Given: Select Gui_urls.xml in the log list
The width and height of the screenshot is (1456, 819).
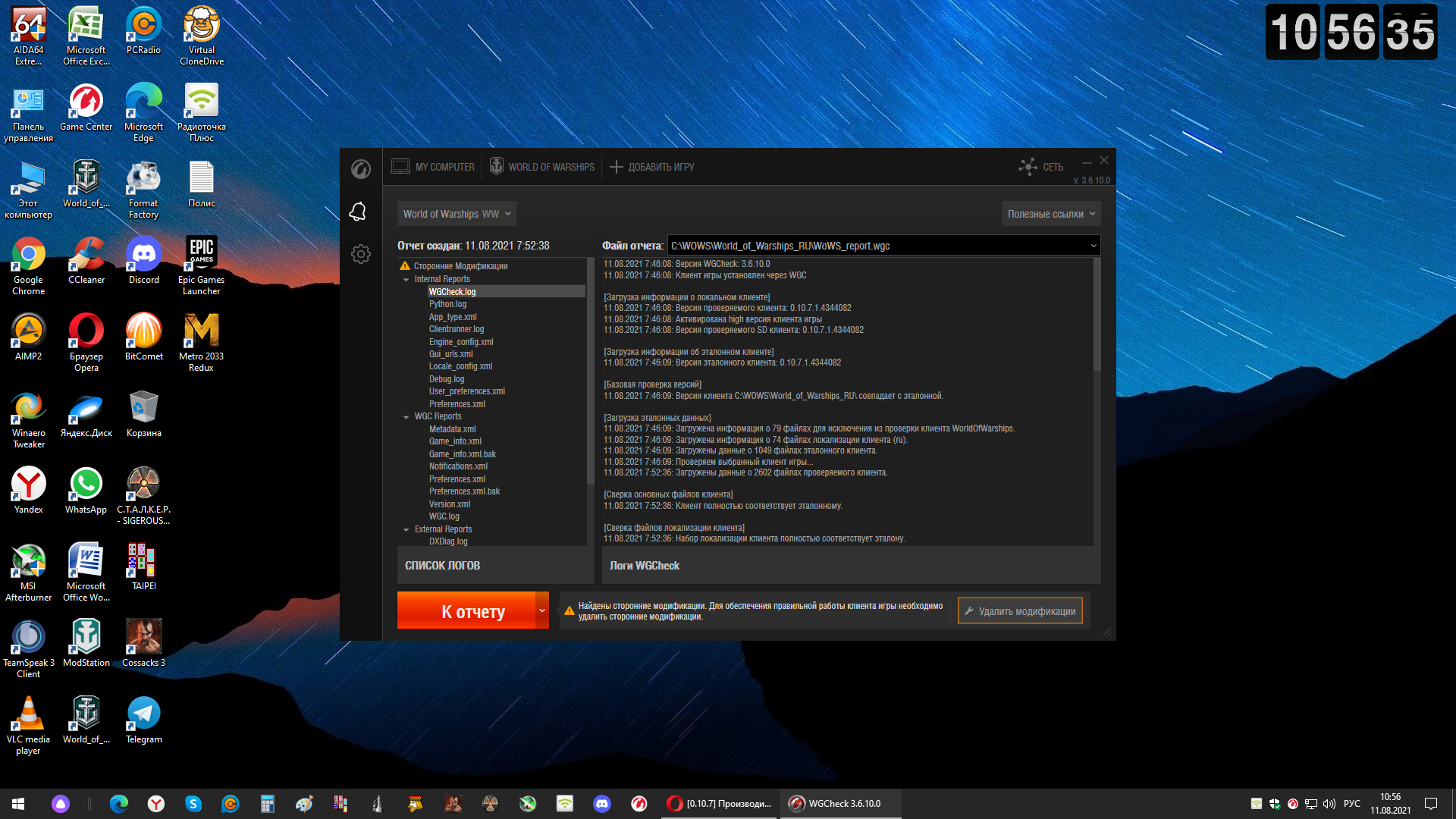Looking at the screenshot, I should point(451,354).
